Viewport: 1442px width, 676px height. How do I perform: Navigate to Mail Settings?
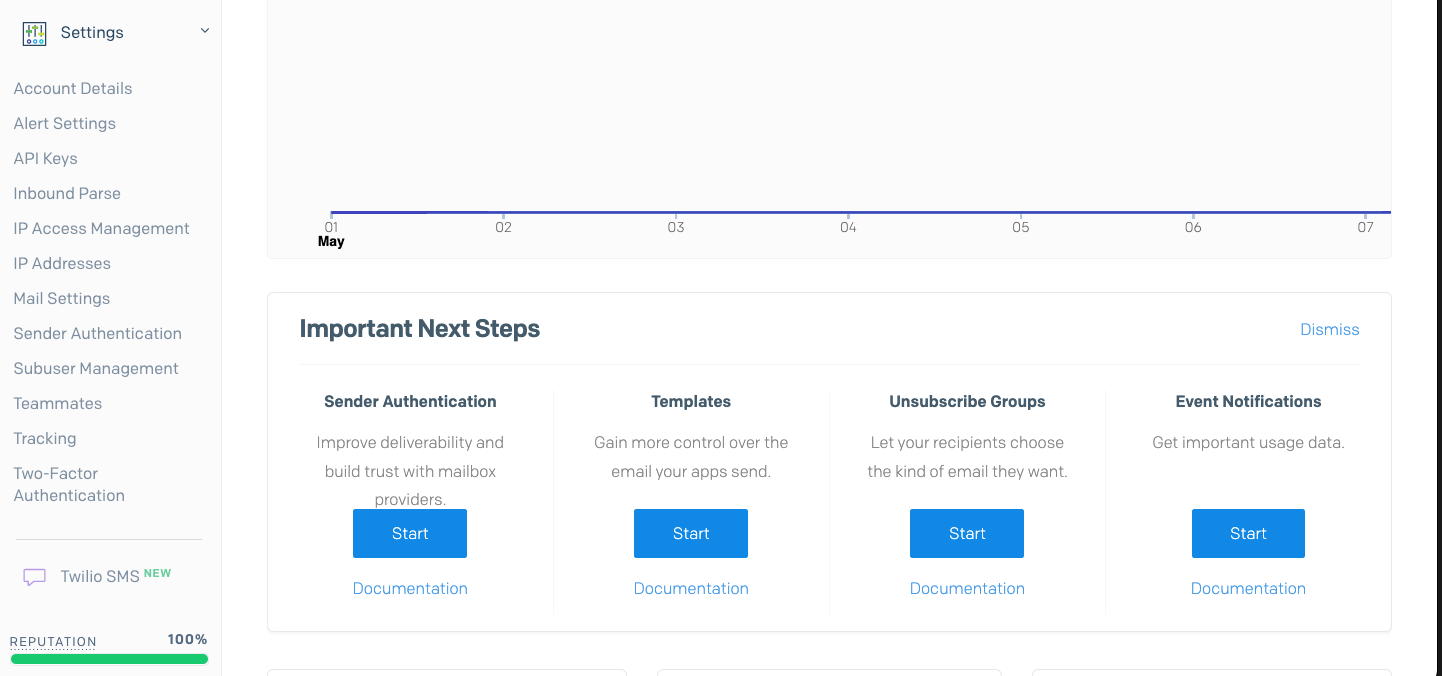click(x=62, y=298)
